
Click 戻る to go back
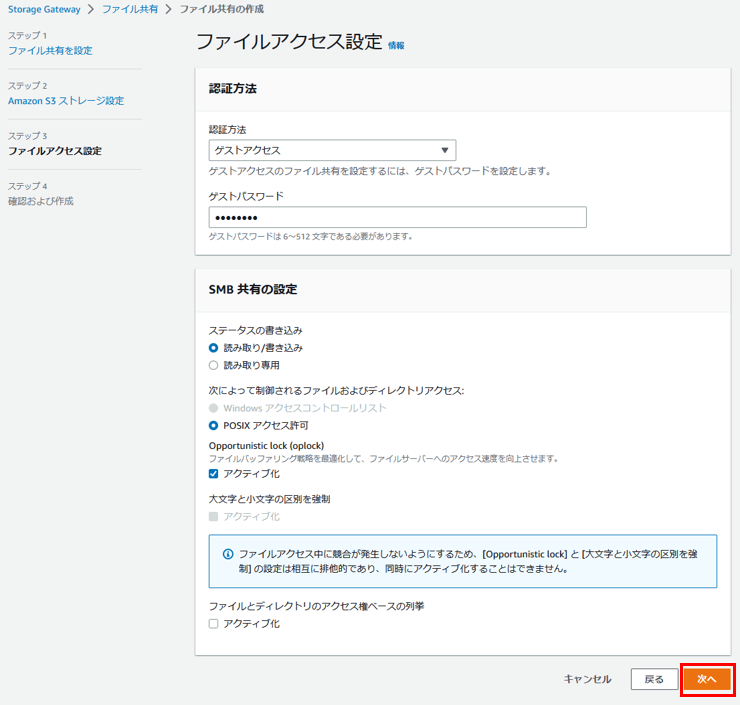click(654, 679)
